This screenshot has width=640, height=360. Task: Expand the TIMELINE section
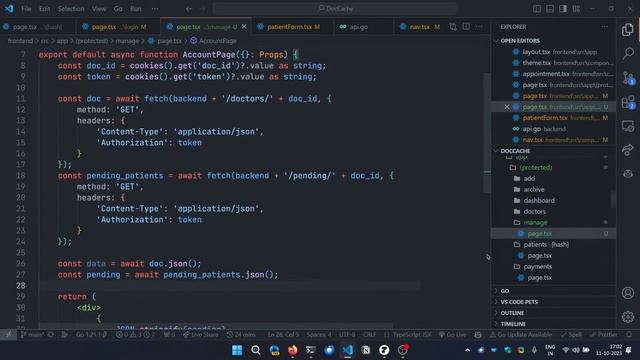[553, 324]
